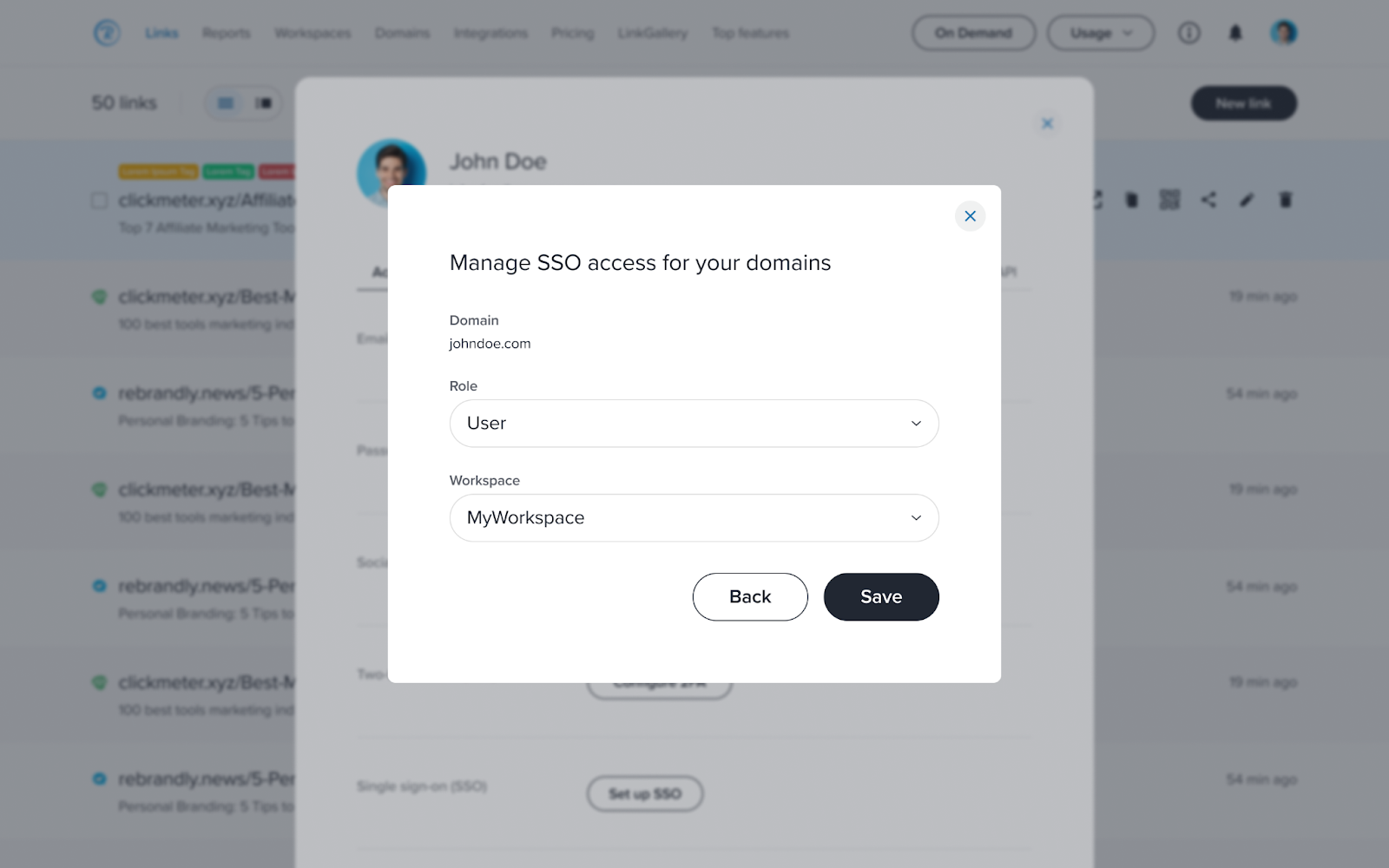Click the pencil edit icon
The image size is (1389, 868).
1247,201
